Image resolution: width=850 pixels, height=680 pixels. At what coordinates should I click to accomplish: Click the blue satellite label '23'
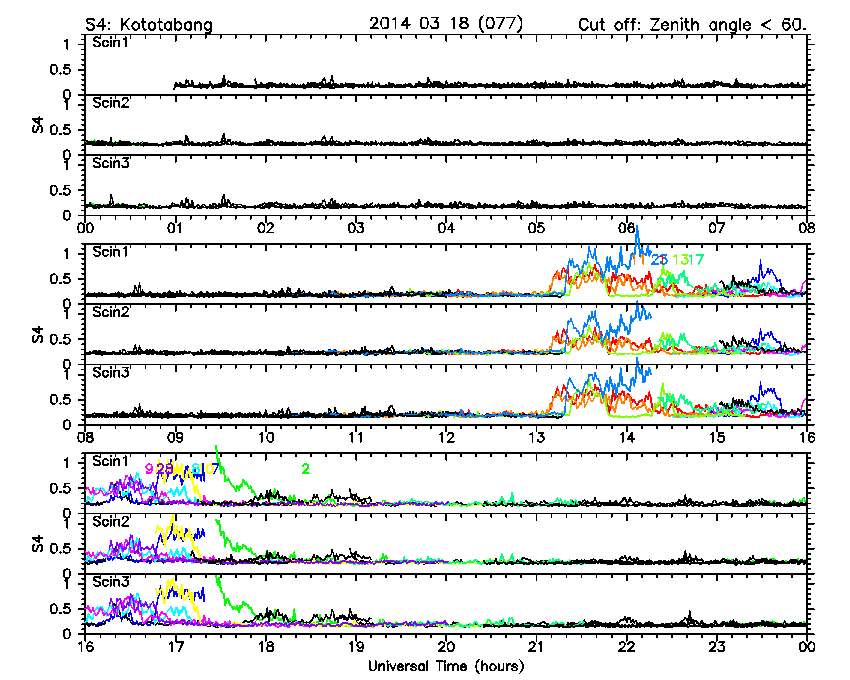[659, 260]
